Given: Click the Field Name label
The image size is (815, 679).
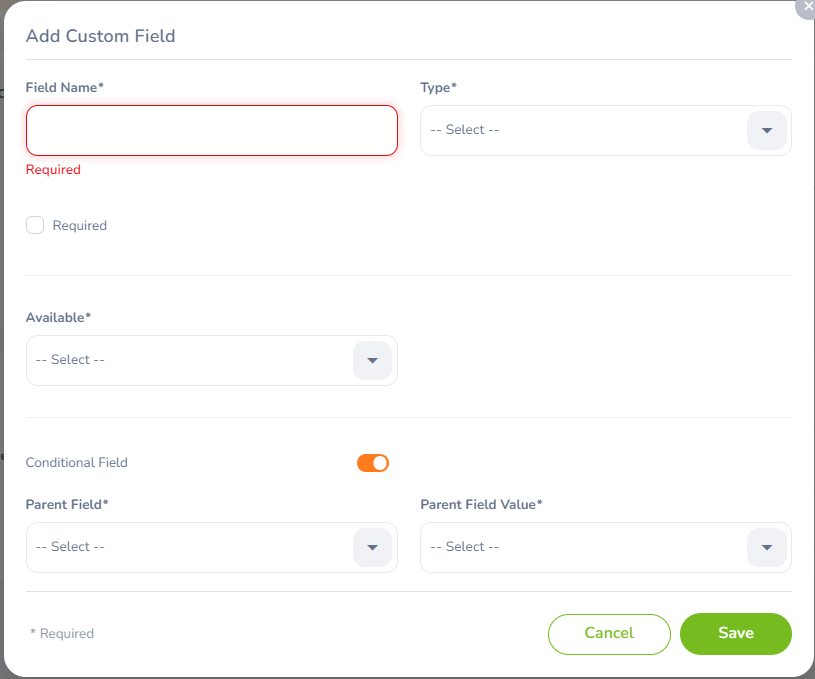Looking at the screenshot, I should point(65,88).
